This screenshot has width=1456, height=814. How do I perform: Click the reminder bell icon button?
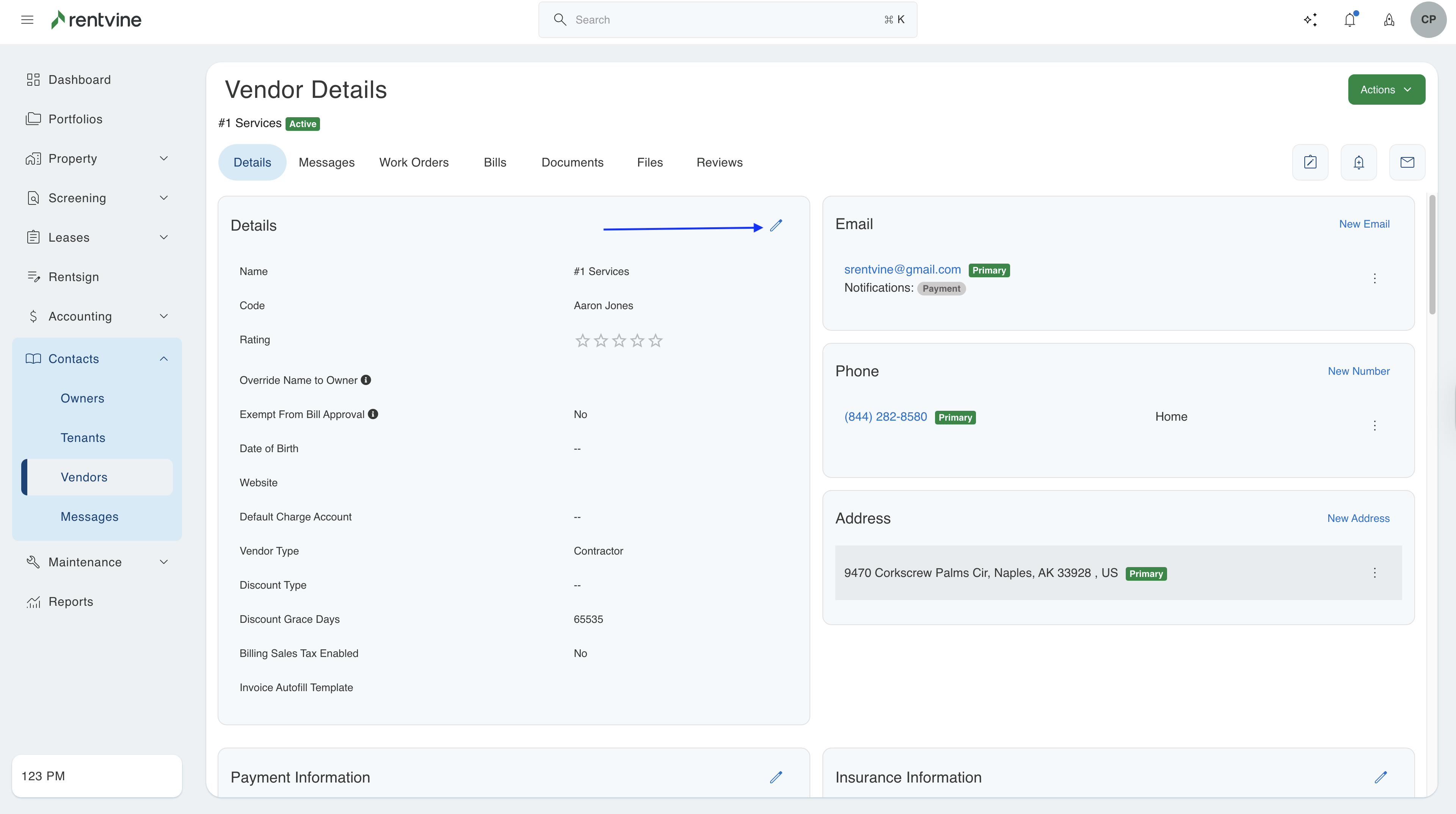1359,163
